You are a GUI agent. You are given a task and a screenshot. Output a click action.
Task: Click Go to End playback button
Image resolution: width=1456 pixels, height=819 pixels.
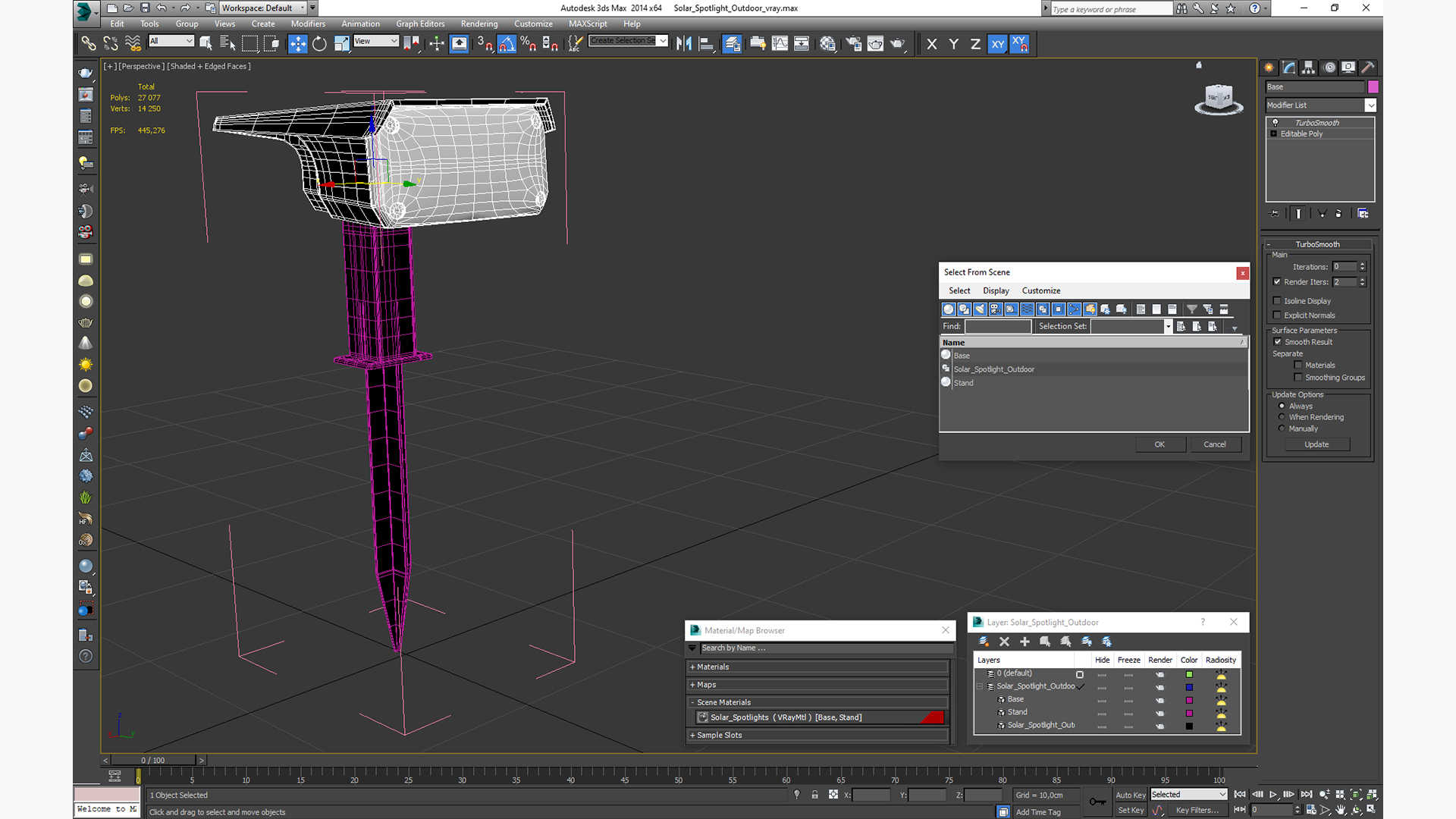point(1306,794)
